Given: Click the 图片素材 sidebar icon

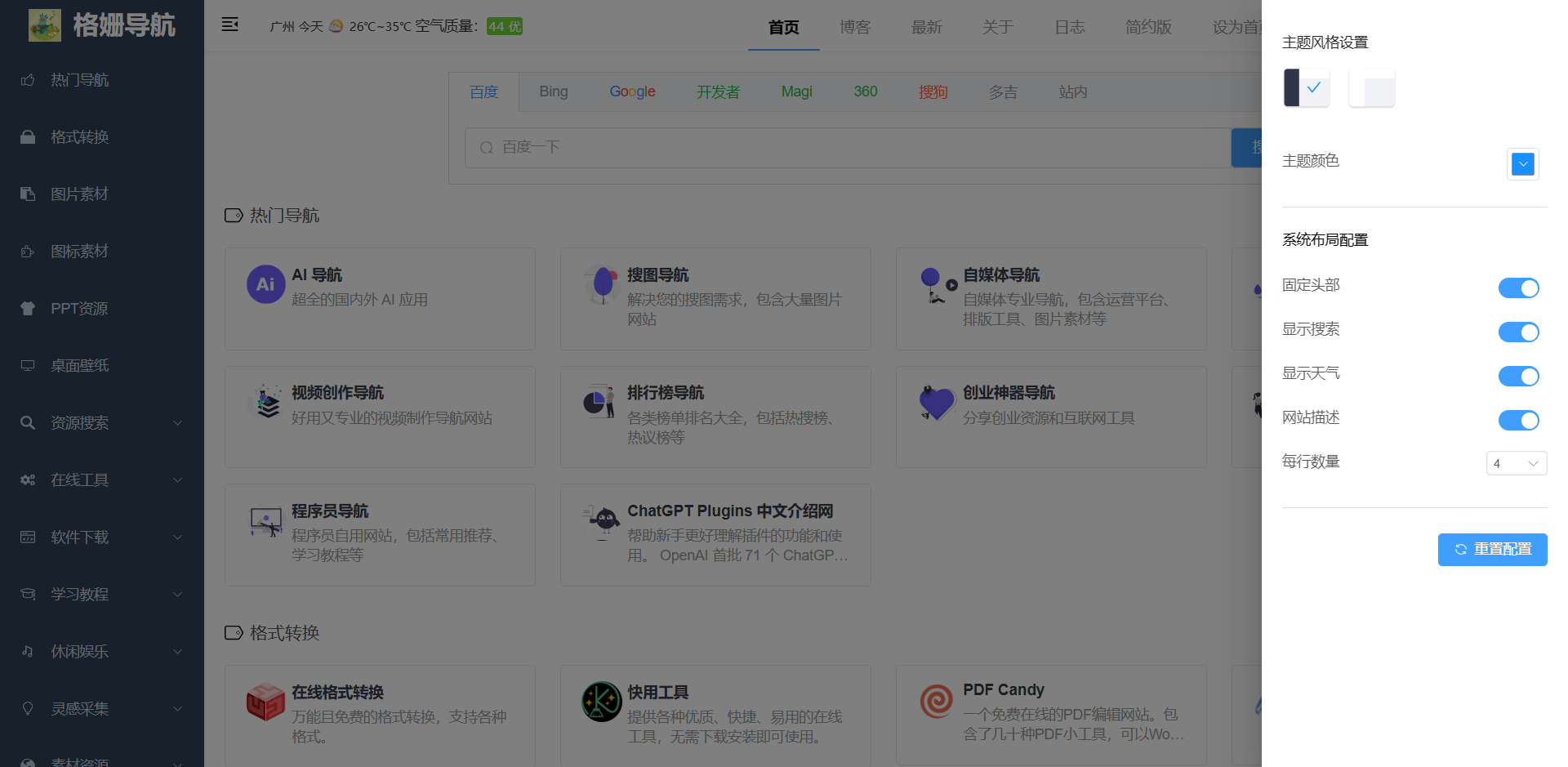Looking at the screenshot, I should (28, 194).
